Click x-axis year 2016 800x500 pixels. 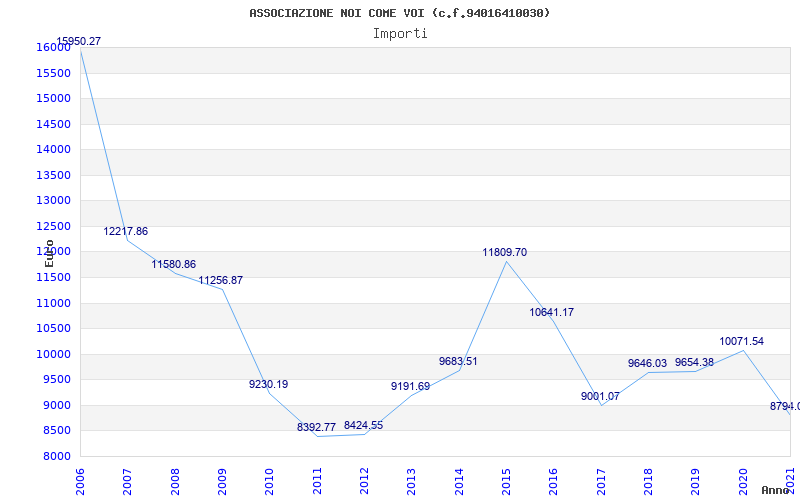(x=554, y=482)
